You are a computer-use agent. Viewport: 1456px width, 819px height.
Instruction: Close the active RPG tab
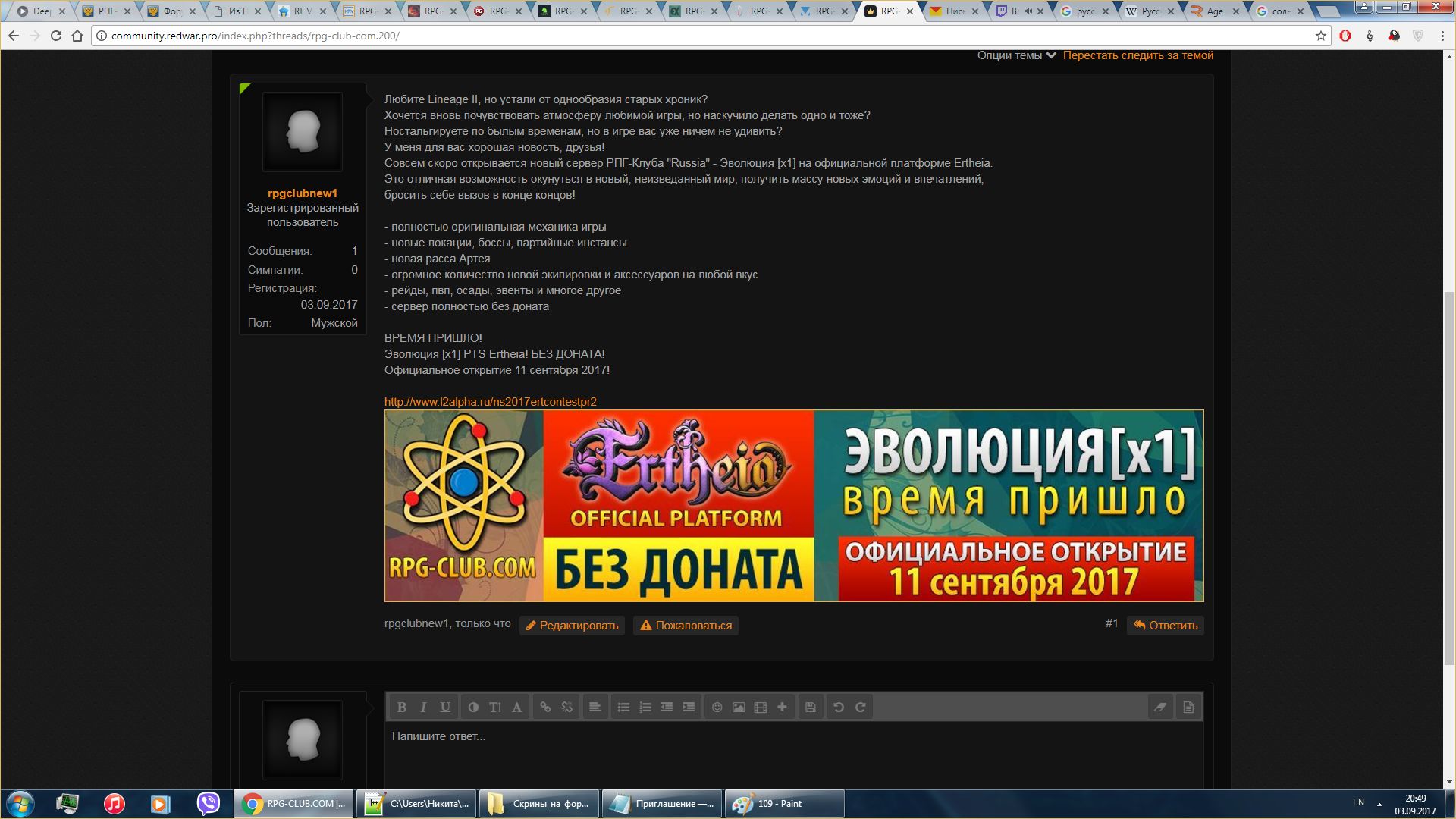[x=910, y=11]
